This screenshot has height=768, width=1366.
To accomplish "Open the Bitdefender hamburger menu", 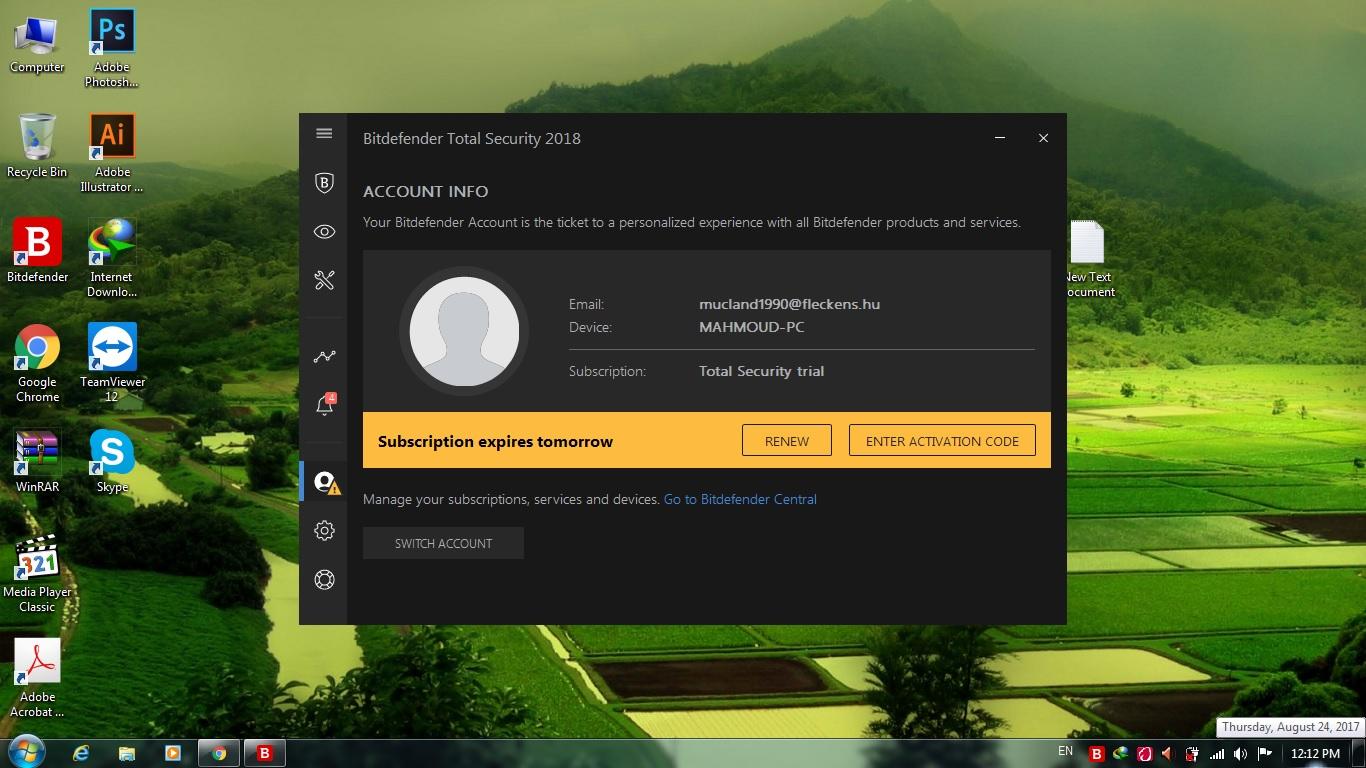I will click(324, 133).
